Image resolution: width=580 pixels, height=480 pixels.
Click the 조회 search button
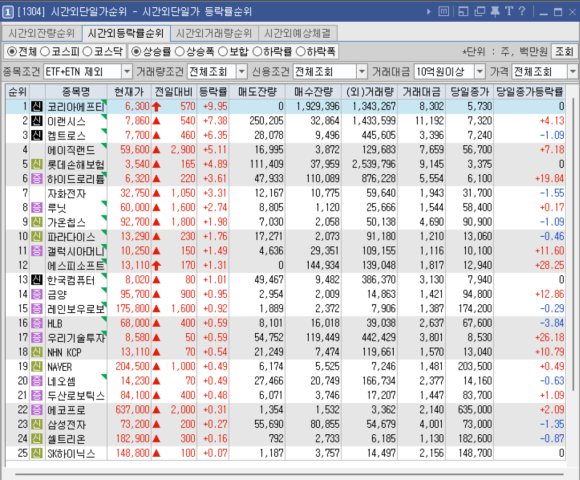564,51
